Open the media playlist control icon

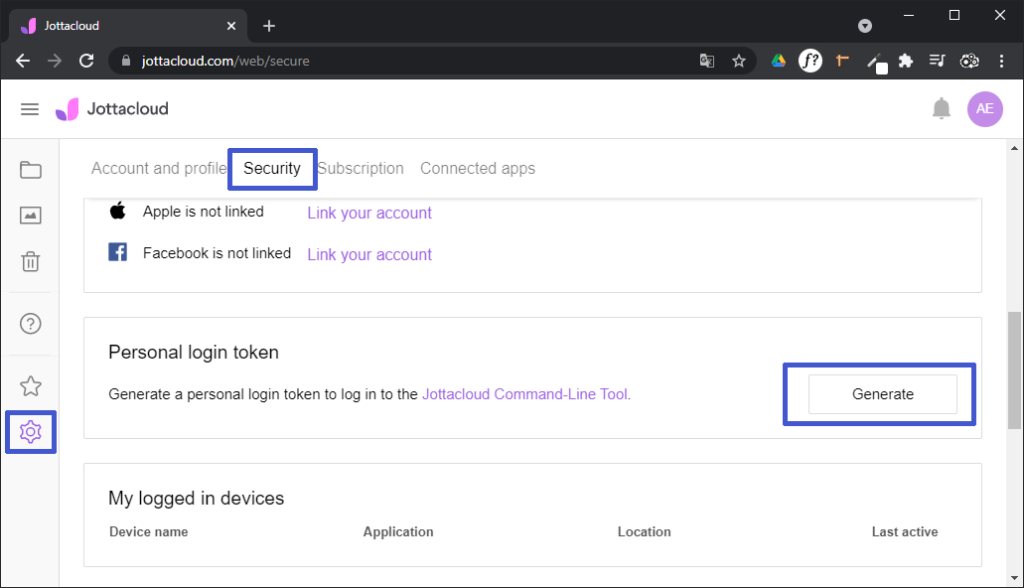coord(937,61)
